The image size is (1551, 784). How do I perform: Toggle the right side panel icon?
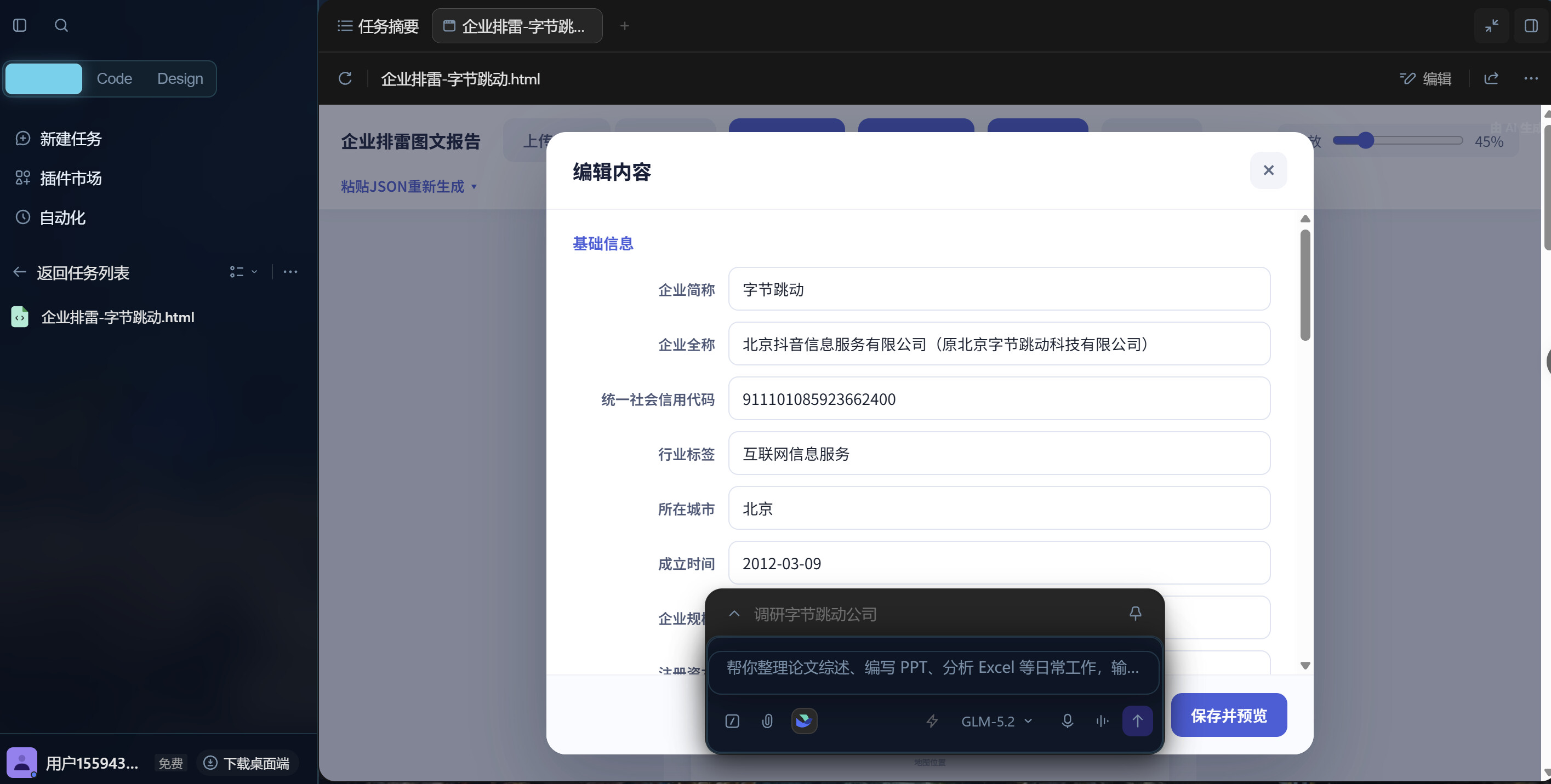pyautogui.click(x=1531, y=26)
